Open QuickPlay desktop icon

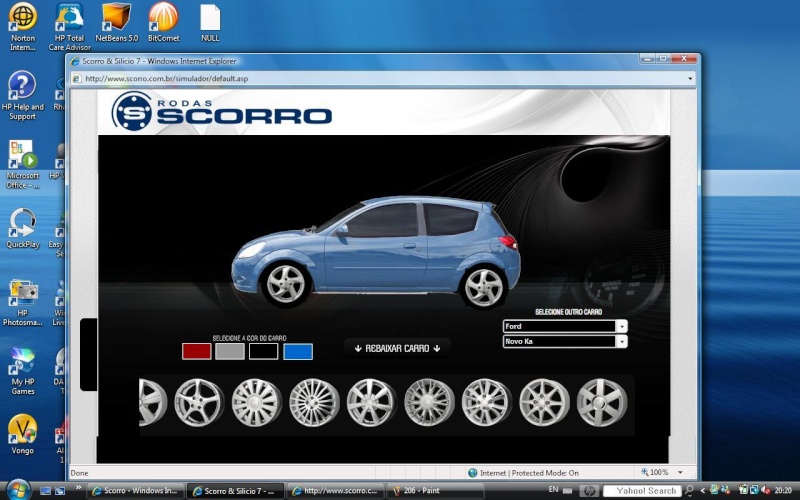coord(22,229)
